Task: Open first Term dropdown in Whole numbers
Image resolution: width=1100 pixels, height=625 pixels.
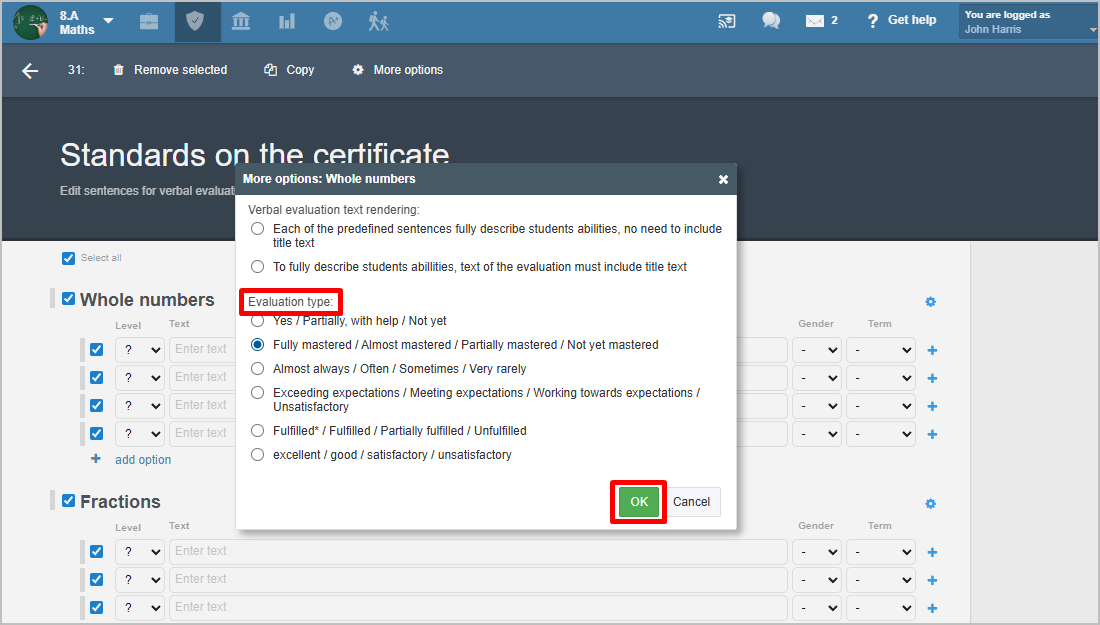Action: [880, 350]
